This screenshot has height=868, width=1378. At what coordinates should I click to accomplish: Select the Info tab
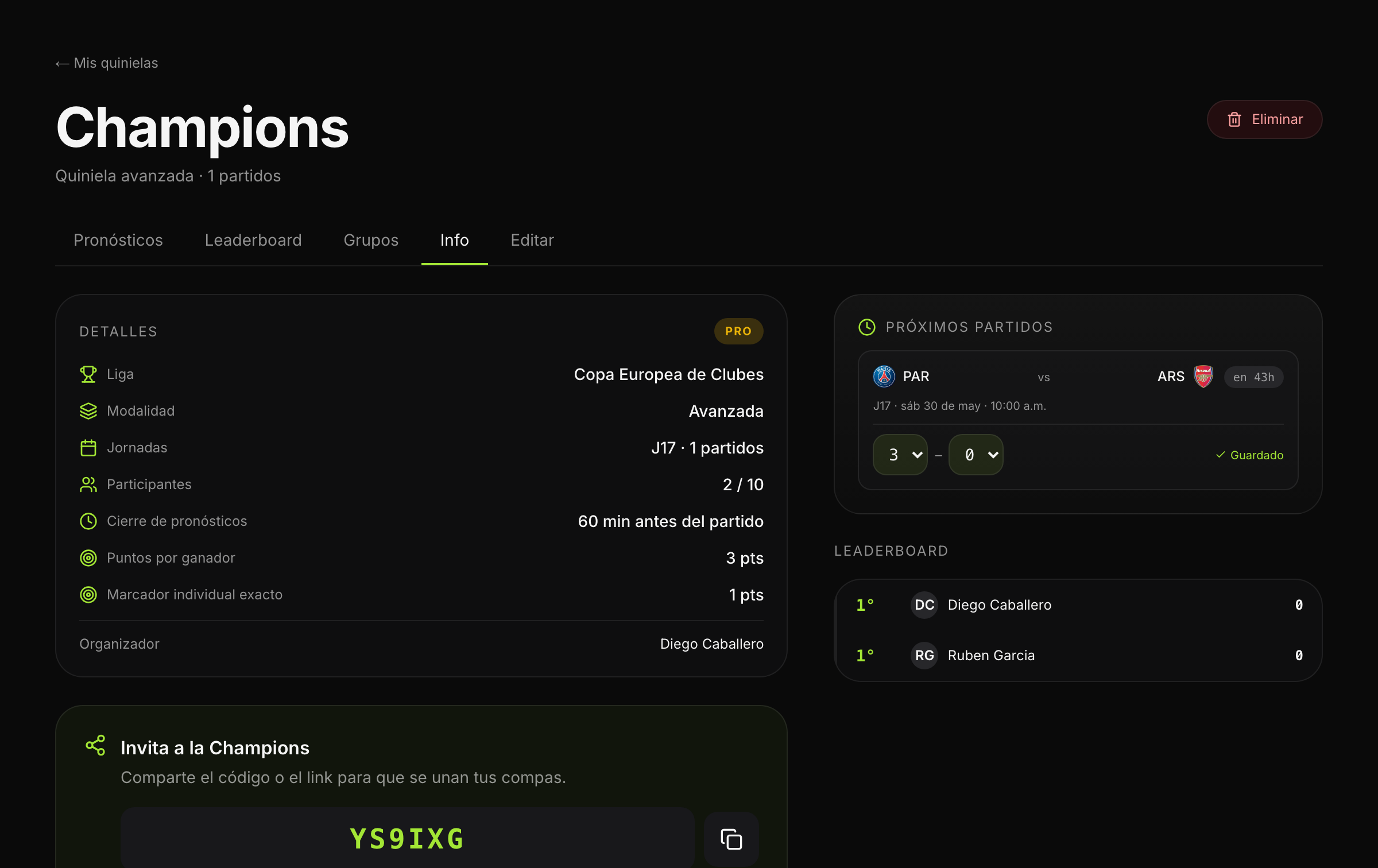pyautogui.click(x=455, y=240)
